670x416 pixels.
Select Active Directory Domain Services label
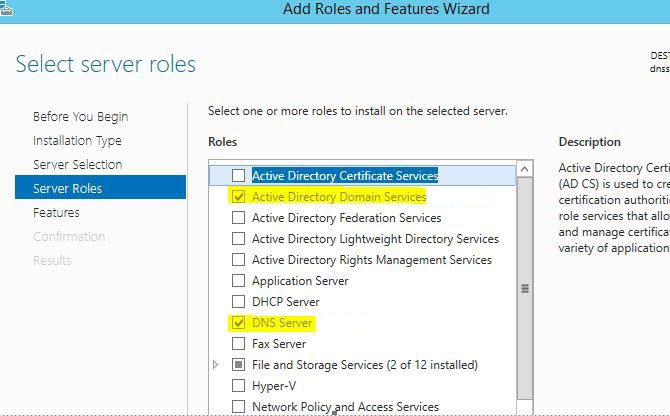[x=339, y=196]
